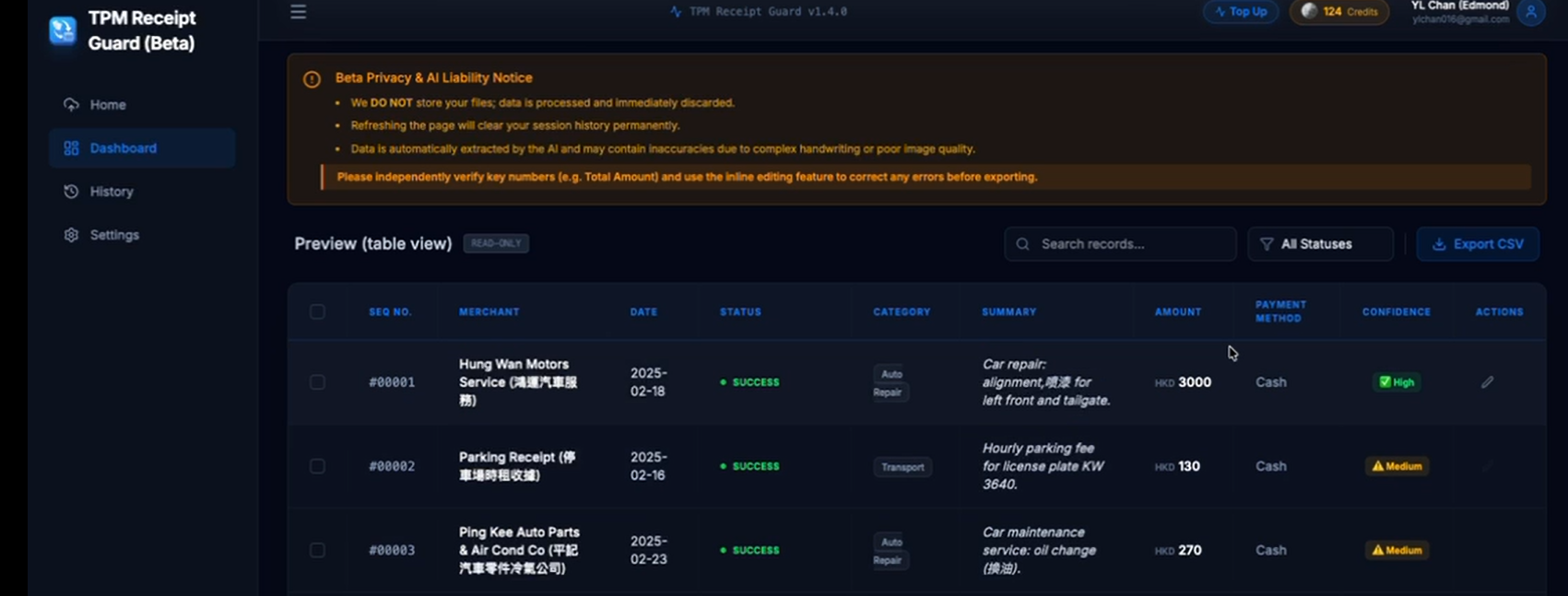Check the box for Hung Wan Motors row
Image resolution: width=1568 pixels, height=596 pixels.
317,382
